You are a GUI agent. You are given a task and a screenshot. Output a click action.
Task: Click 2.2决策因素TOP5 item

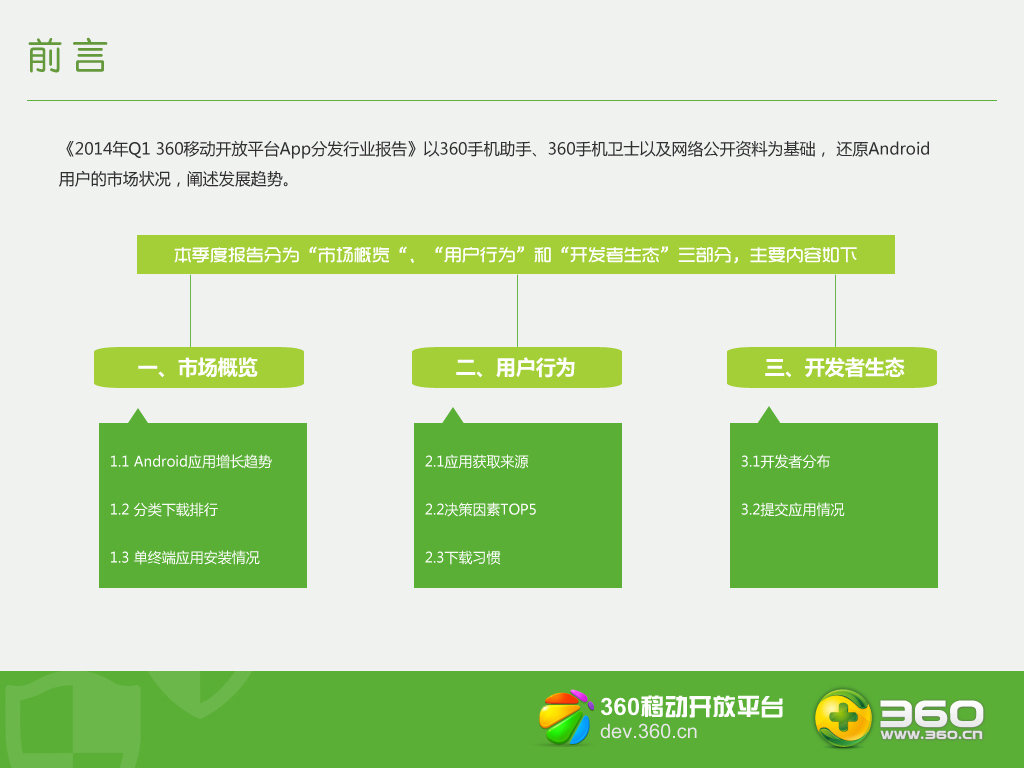tap(481, 509)
